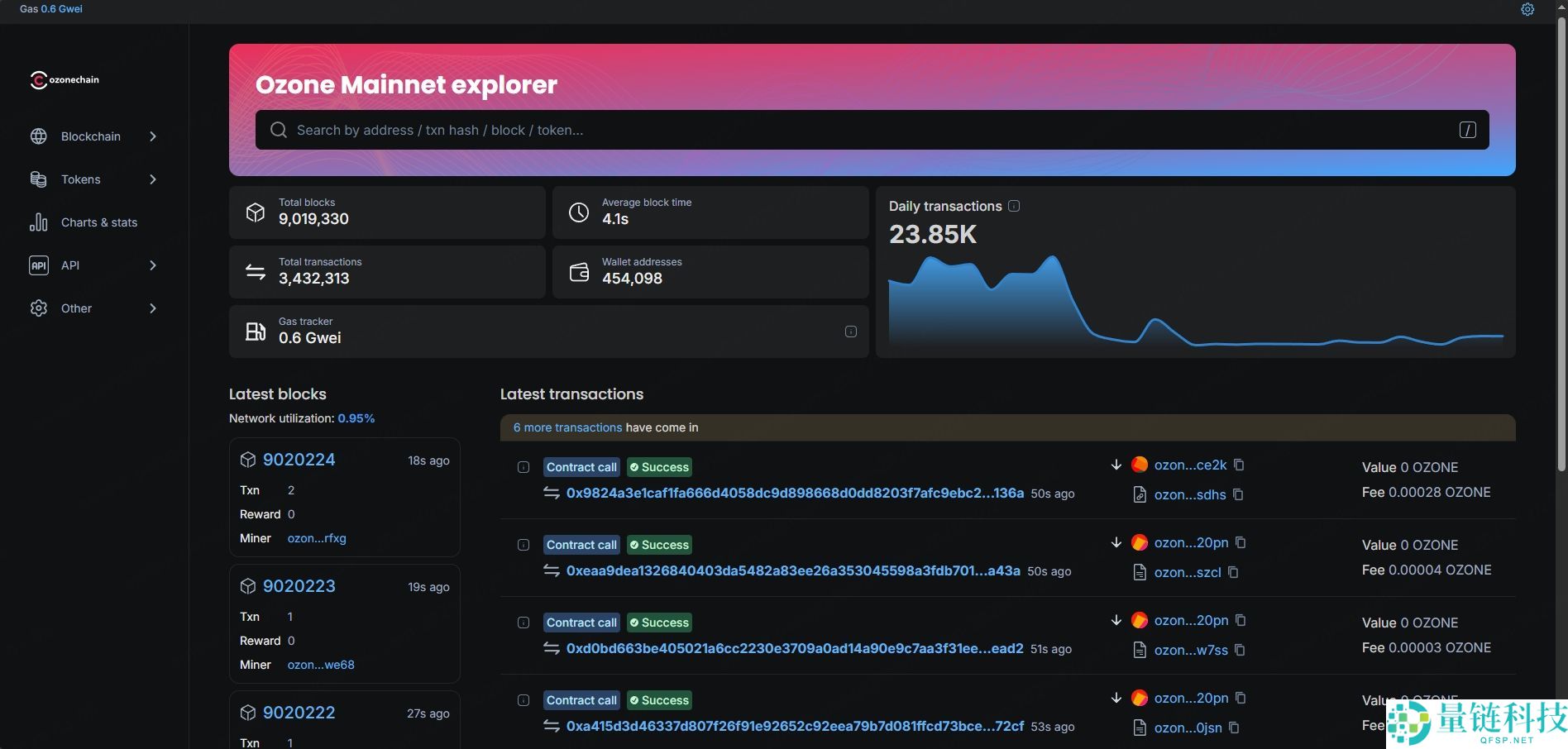Open transaction 0x9824a3e1caf1...136a
The width and height of the screenshot is (1568, 749).
click(795, 493)
